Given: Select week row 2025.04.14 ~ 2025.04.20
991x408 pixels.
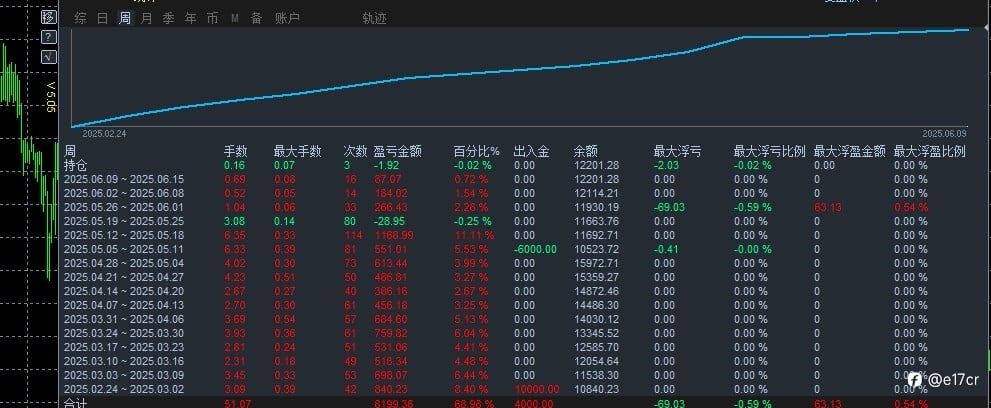Looking at the screenshot, I should (x=124, y=291).
